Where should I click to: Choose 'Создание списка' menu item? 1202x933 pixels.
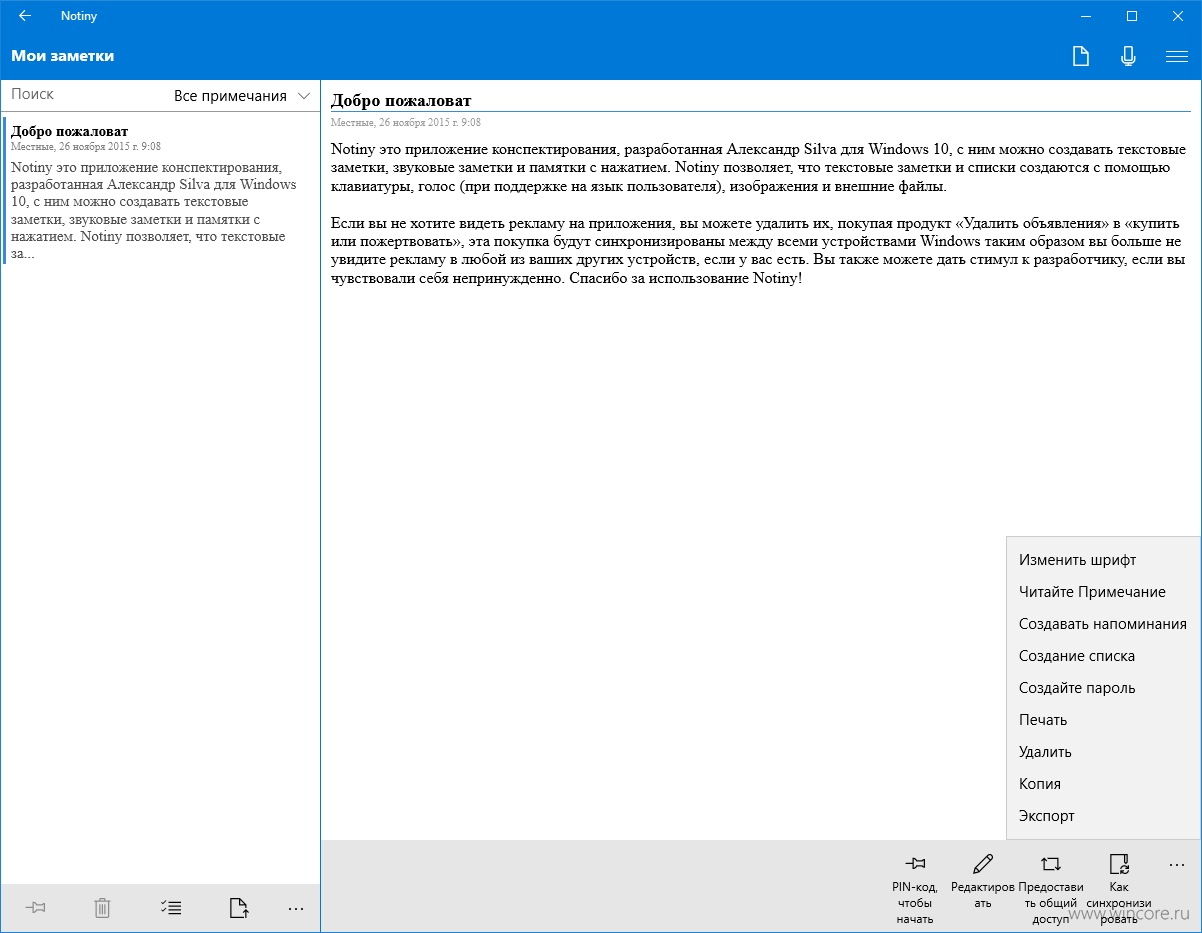[x=1103, y=656]
